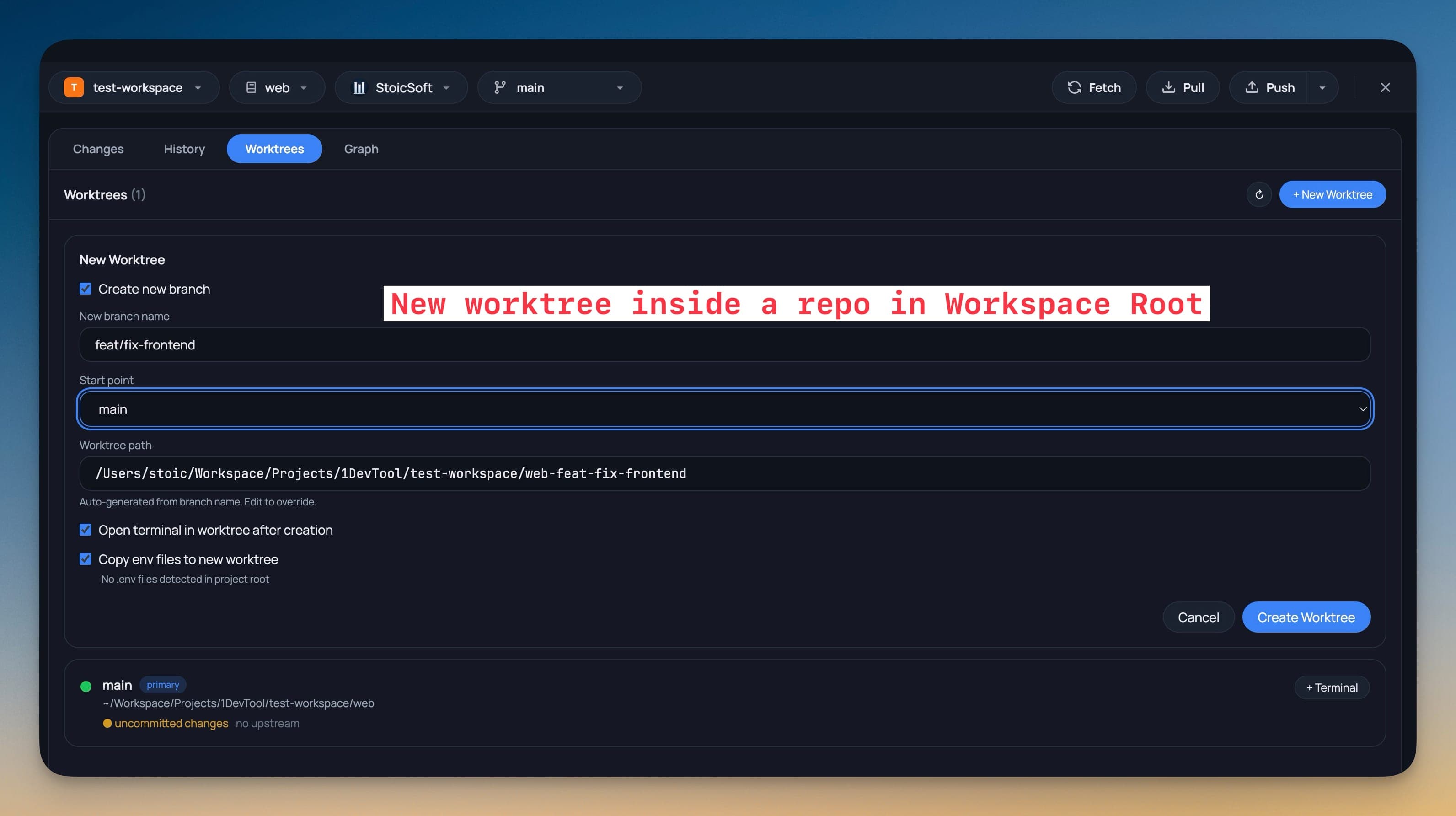Viewport: 1456px width, 816px height.
Task: Open the StoicSoft dropdown
Action: 401,88
